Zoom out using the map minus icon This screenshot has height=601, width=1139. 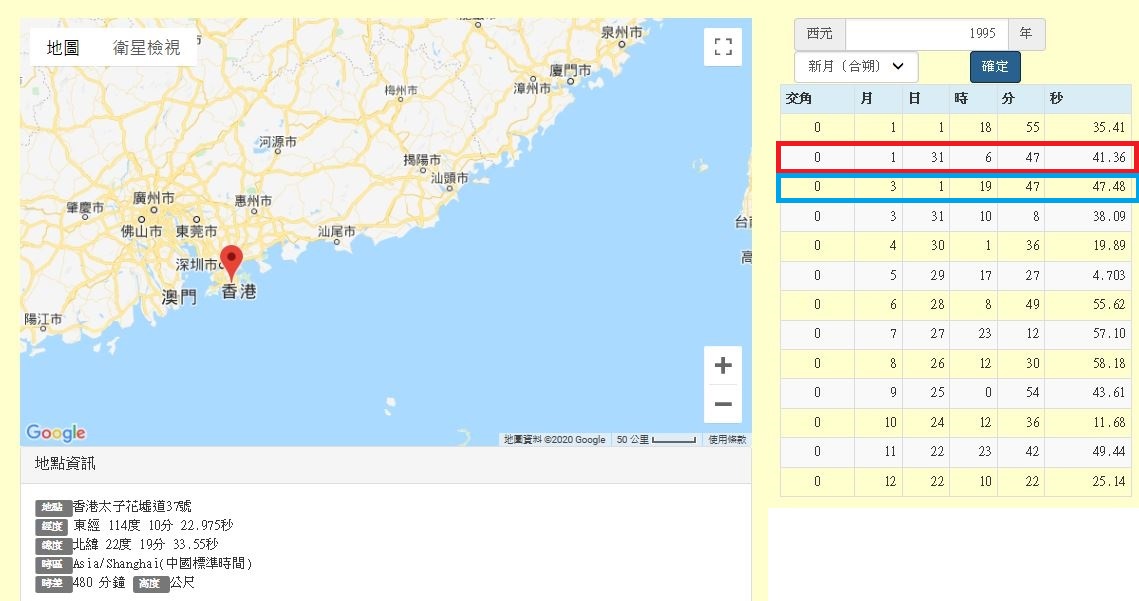(723, 404)
